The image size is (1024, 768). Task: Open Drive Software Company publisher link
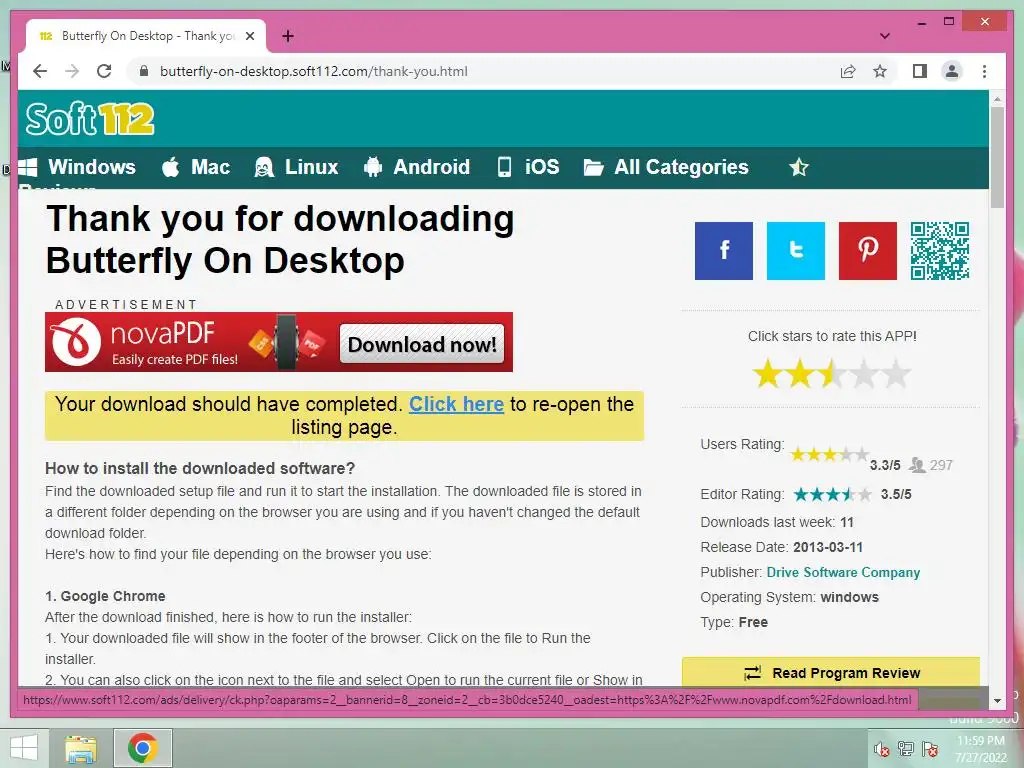point(843,572)
